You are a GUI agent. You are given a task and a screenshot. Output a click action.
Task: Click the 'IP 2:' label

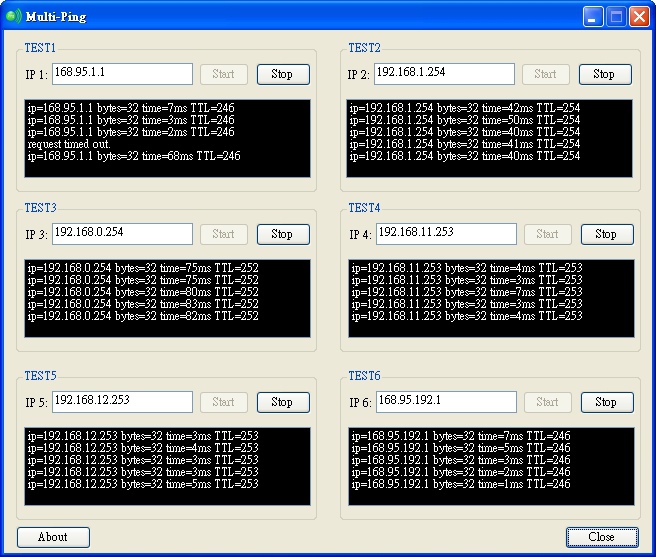359,75
